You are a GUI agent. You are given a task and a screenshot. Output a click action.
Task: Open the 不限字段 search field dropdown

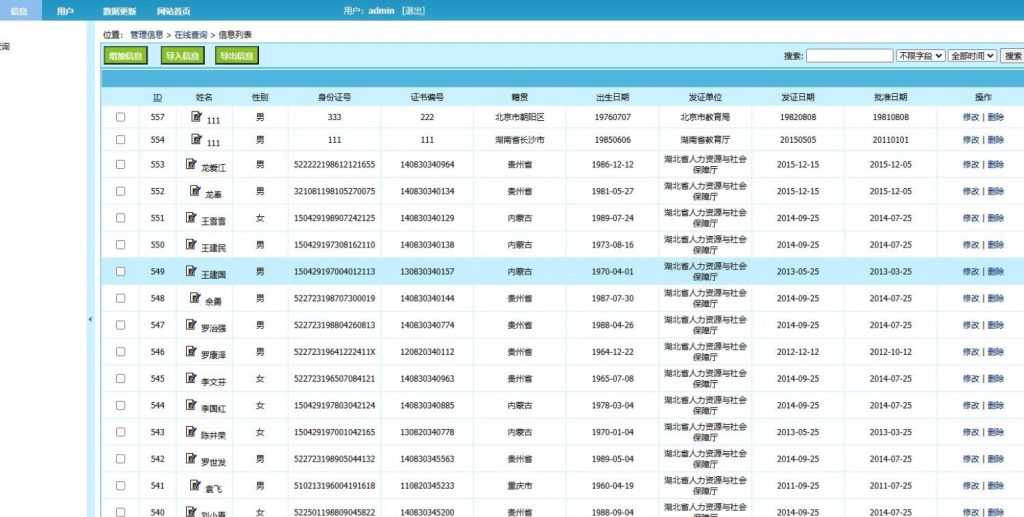point(920,56)
